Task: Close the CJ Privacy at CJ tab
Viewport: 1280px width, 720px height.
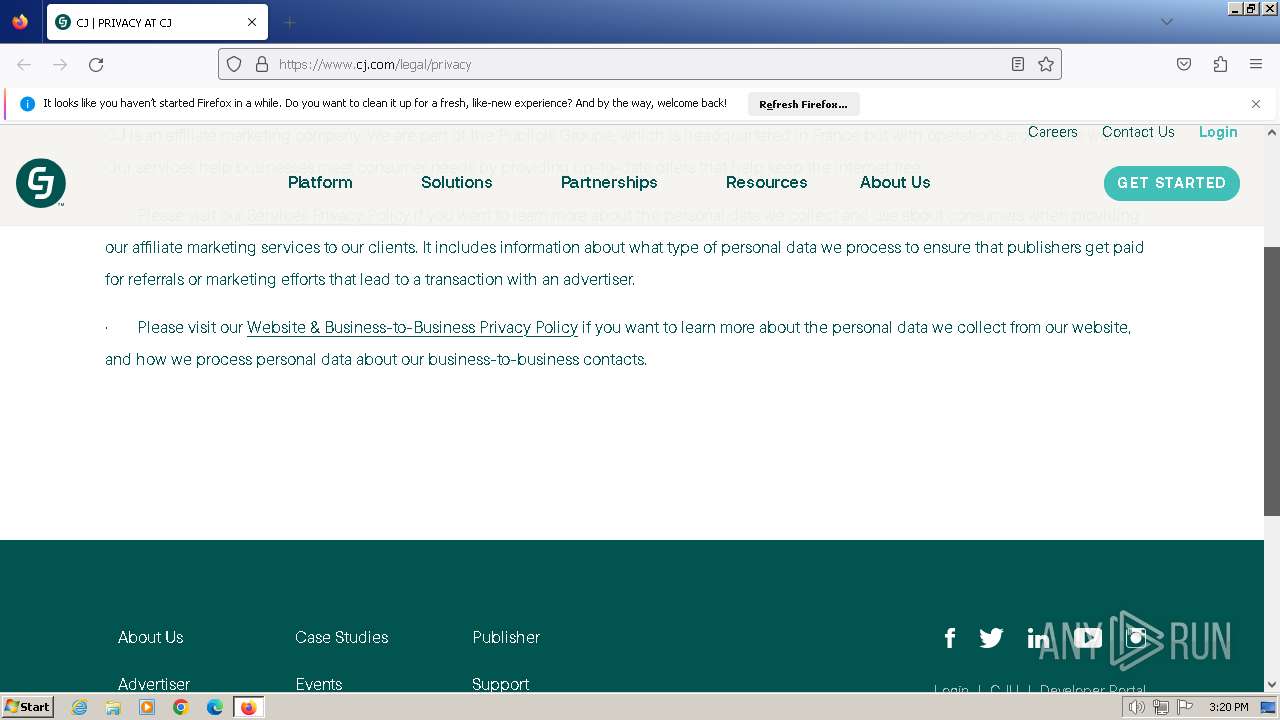Action: tap(252, 22)
